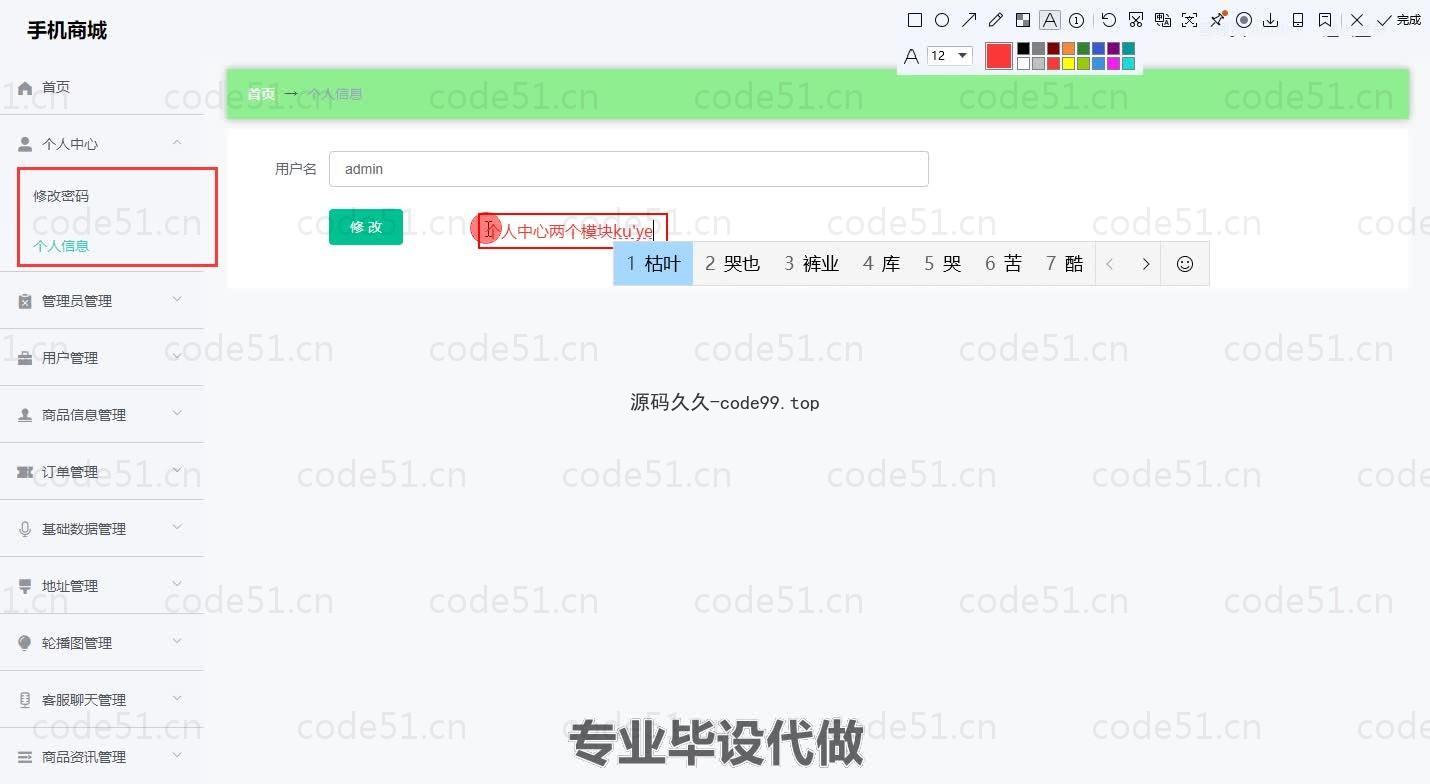Select the numbered marker tool
Viewport: 1430px width, 784px height.
1076,20
